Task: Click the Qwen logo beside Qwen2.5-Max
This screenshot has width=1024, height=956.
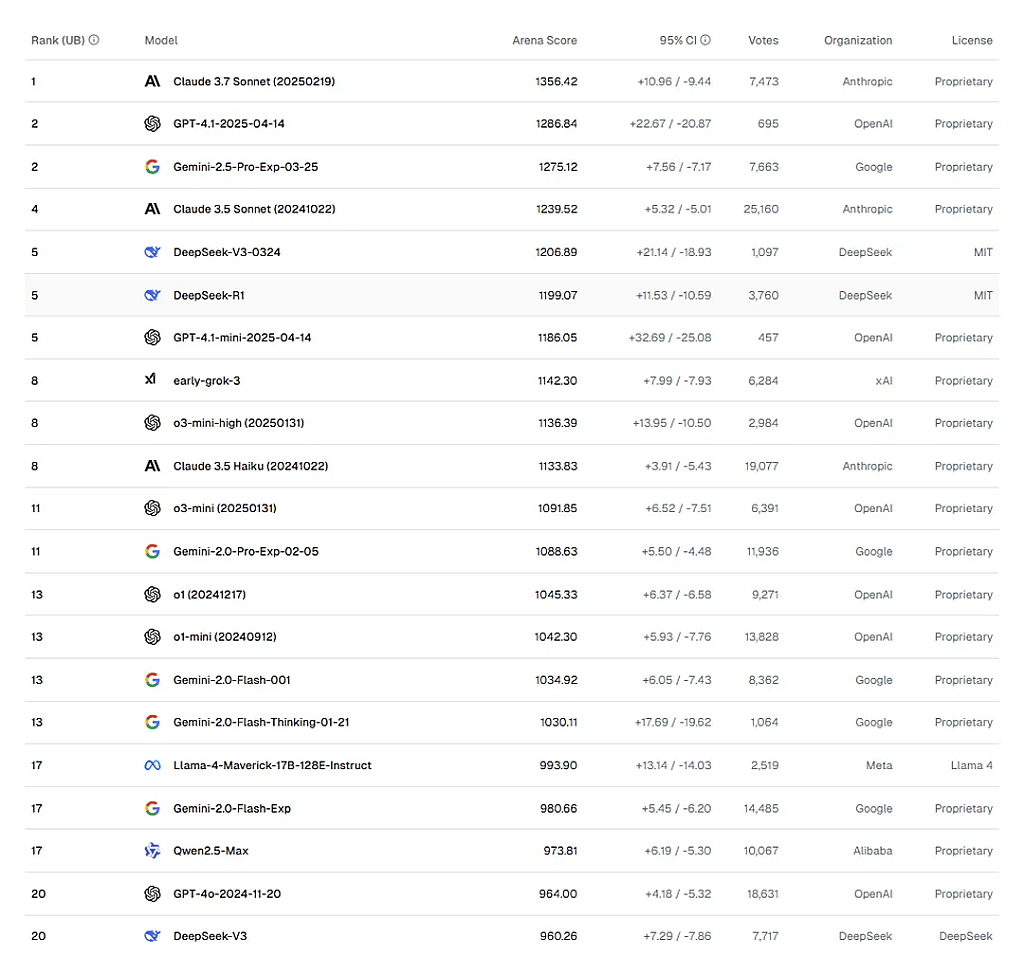Action: coord(152,851)
